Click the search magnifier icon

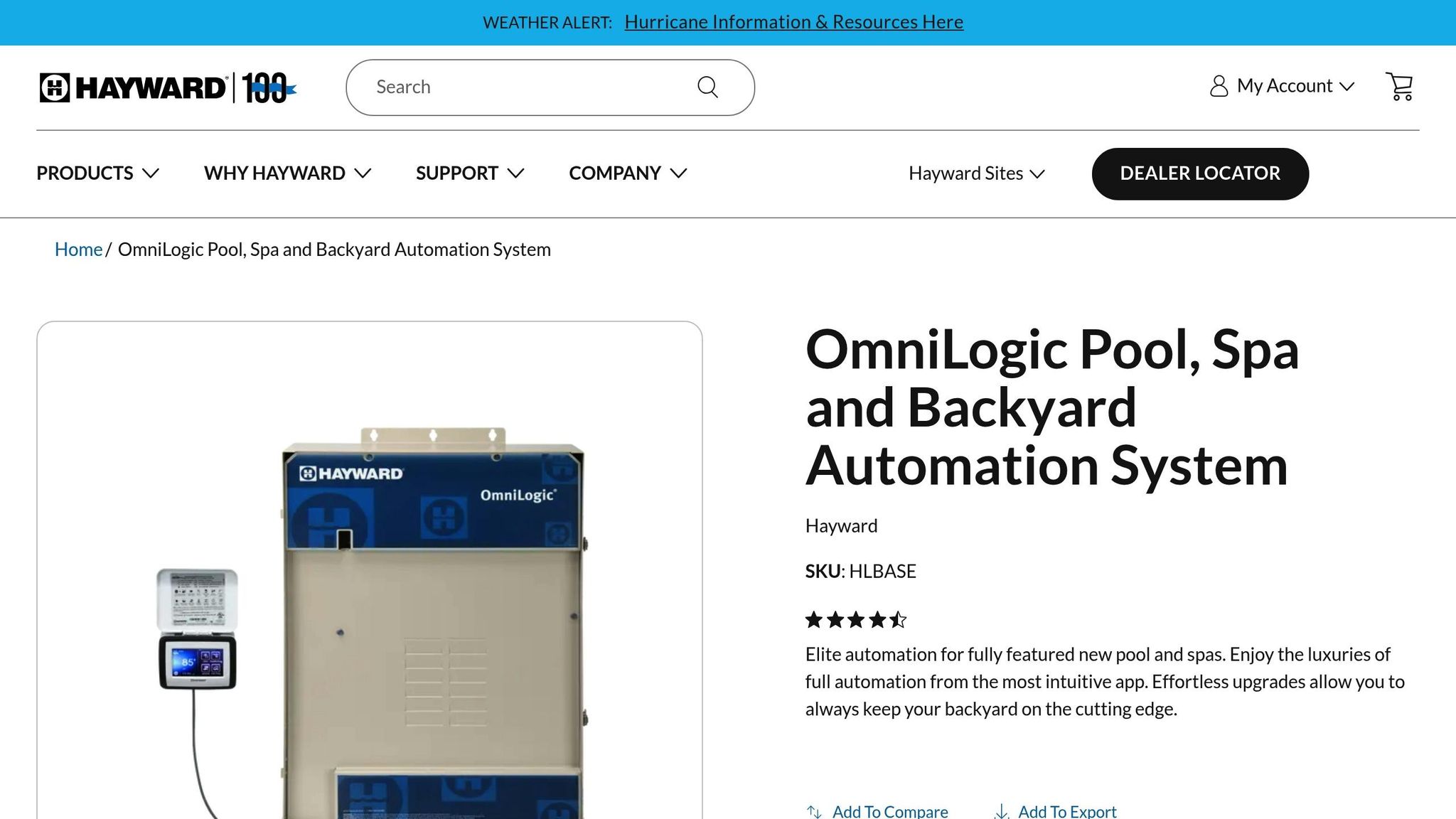point(707,87)
